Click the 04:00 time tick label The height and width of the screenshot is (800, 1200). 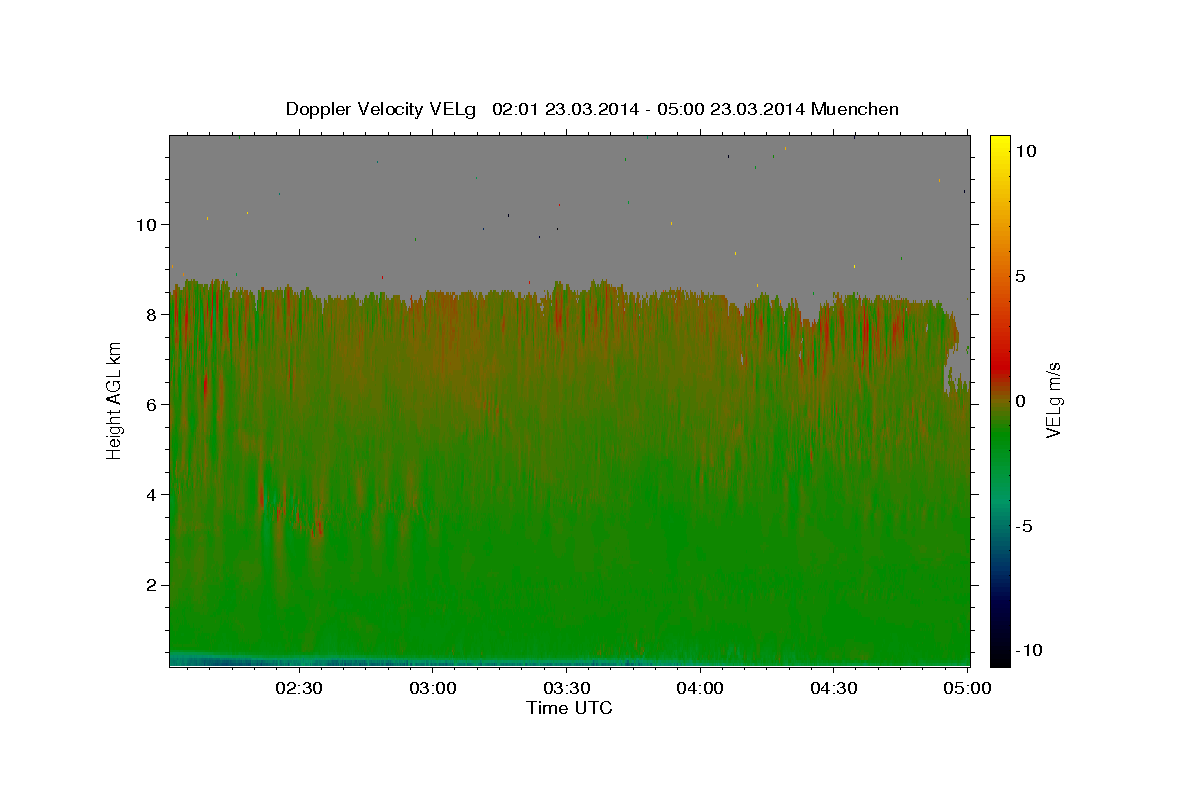click(x=700, y=689)
